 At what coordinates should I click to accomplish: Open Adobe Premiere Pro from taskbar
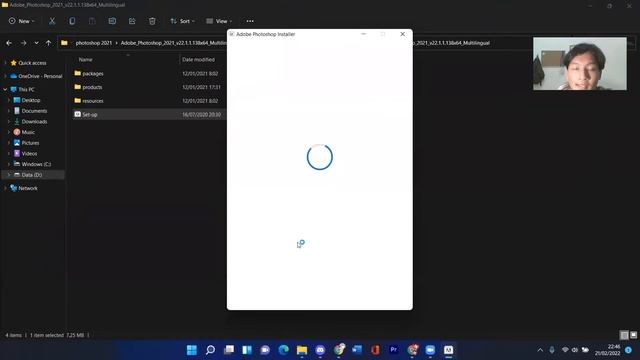point(393,350)
